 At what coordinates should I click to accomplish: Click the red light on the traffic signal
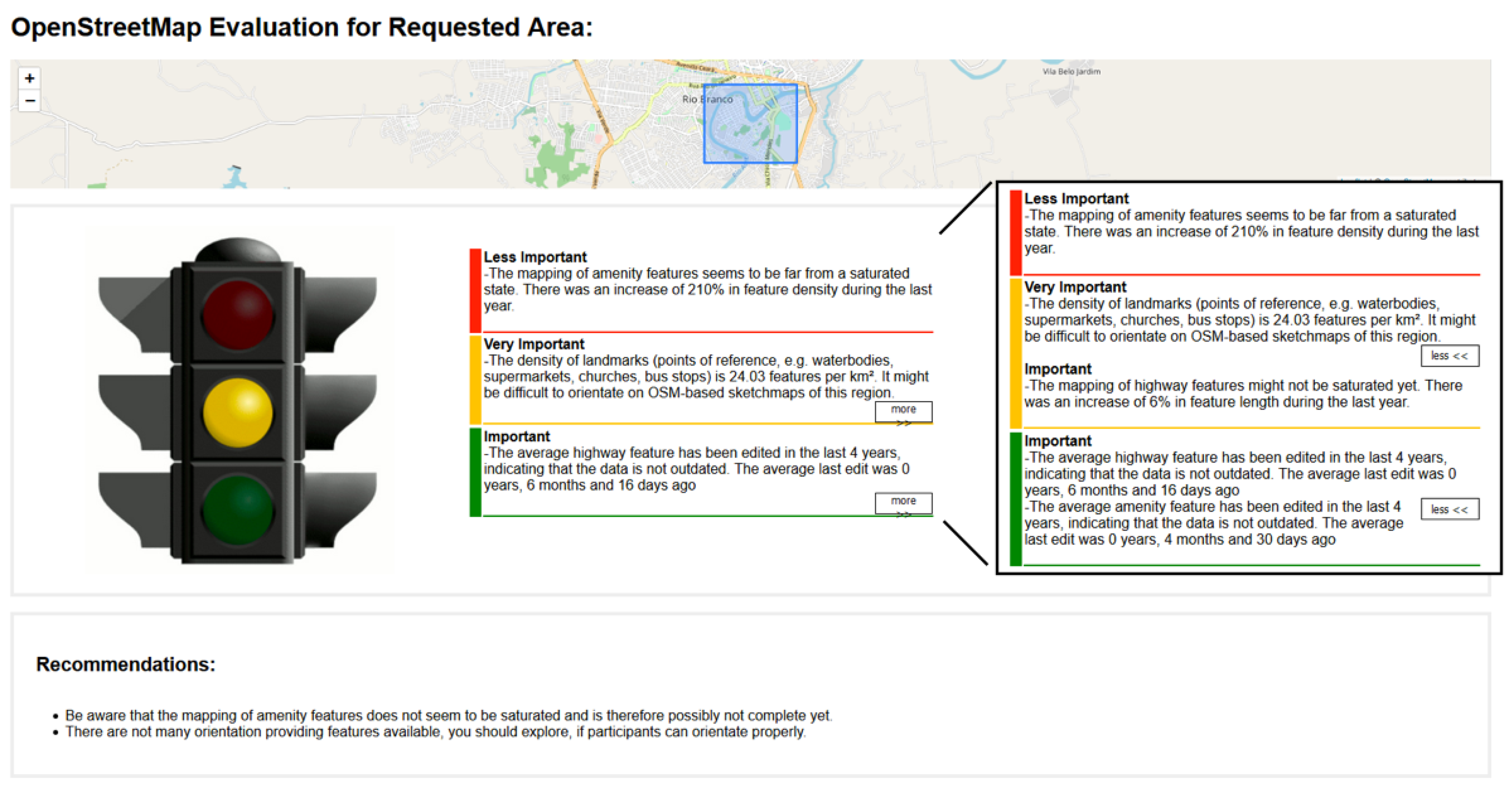(238, 315)
